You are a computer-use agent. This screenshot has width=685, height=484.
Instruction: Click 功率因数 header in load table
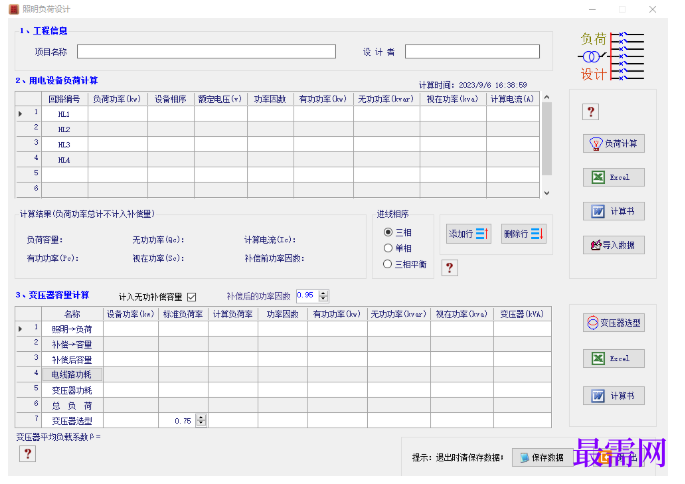point(270,99)
